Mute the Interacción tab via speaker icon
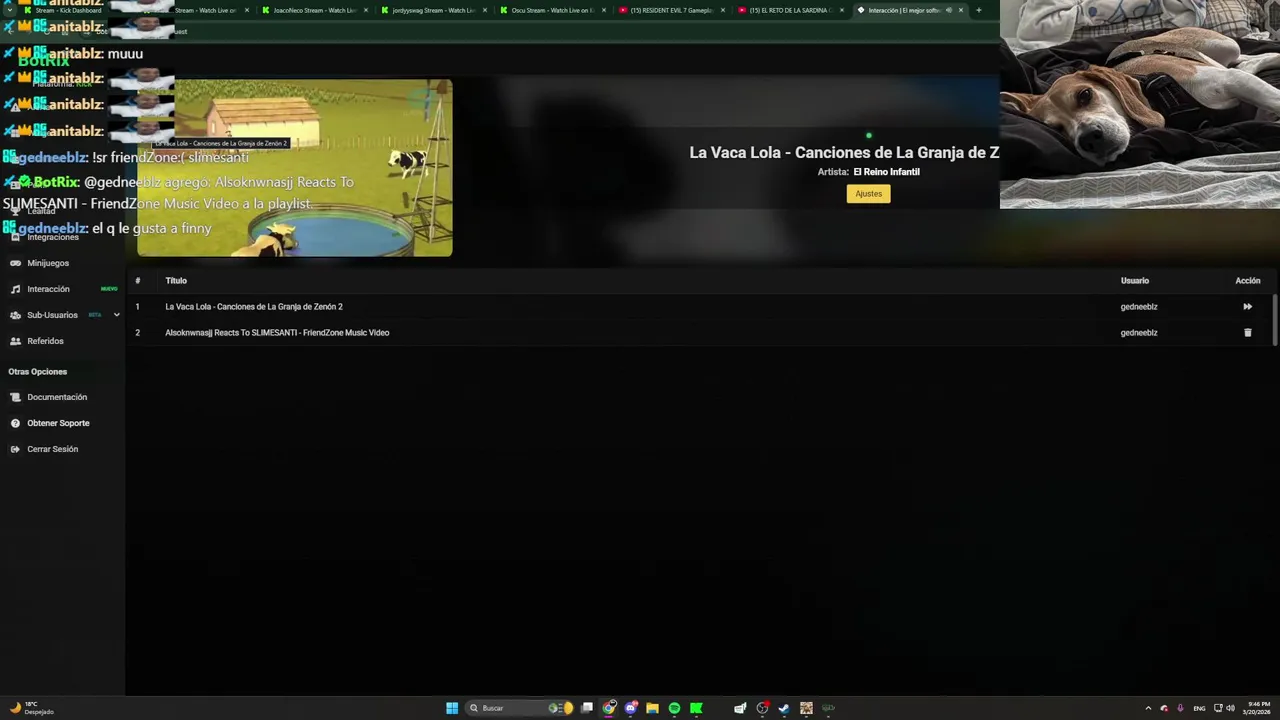 [949, 10]
